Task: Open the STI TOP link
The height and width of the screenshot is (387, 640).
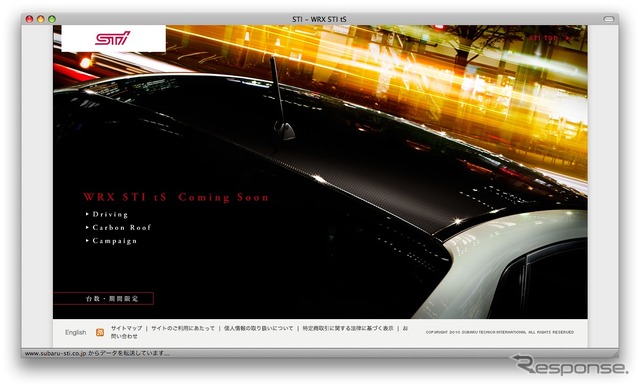Action: tap(549, 38)
